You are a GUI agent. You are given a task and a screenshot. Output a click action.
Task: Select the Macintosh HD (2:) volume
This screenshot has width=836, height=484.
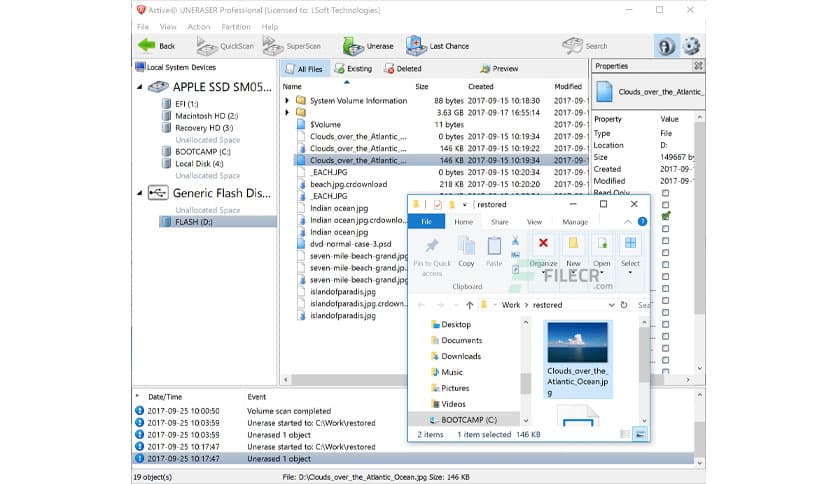point(207,116)
